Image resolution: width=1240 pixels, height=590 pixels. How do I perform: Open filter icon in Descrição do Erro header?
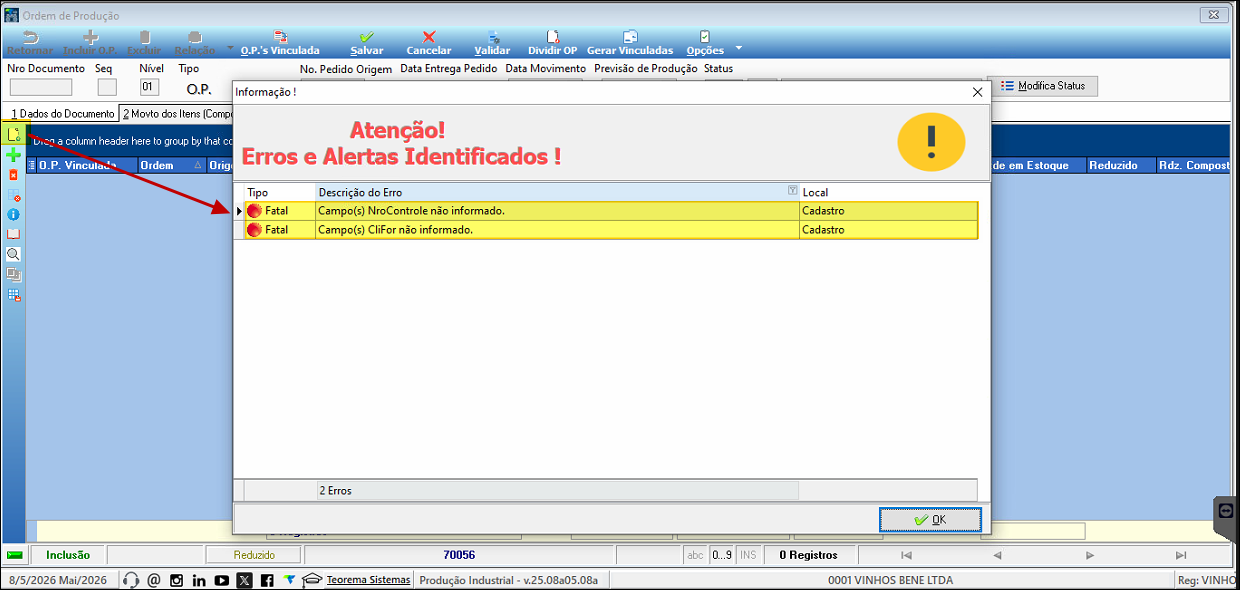point(793,191)
